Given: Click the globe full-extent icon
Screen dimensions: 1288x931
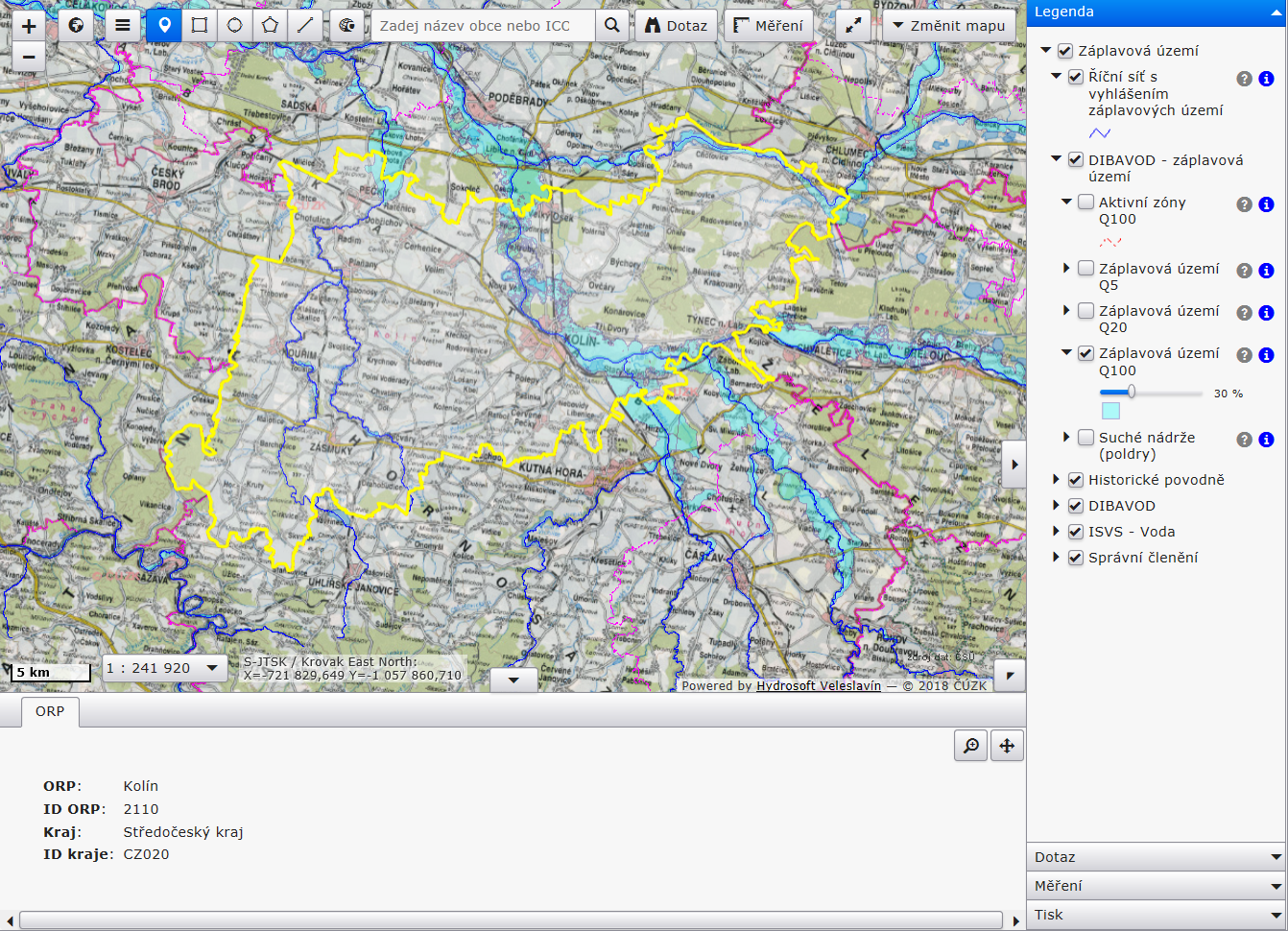Looking at the screenshot, I should pos(77,26).
